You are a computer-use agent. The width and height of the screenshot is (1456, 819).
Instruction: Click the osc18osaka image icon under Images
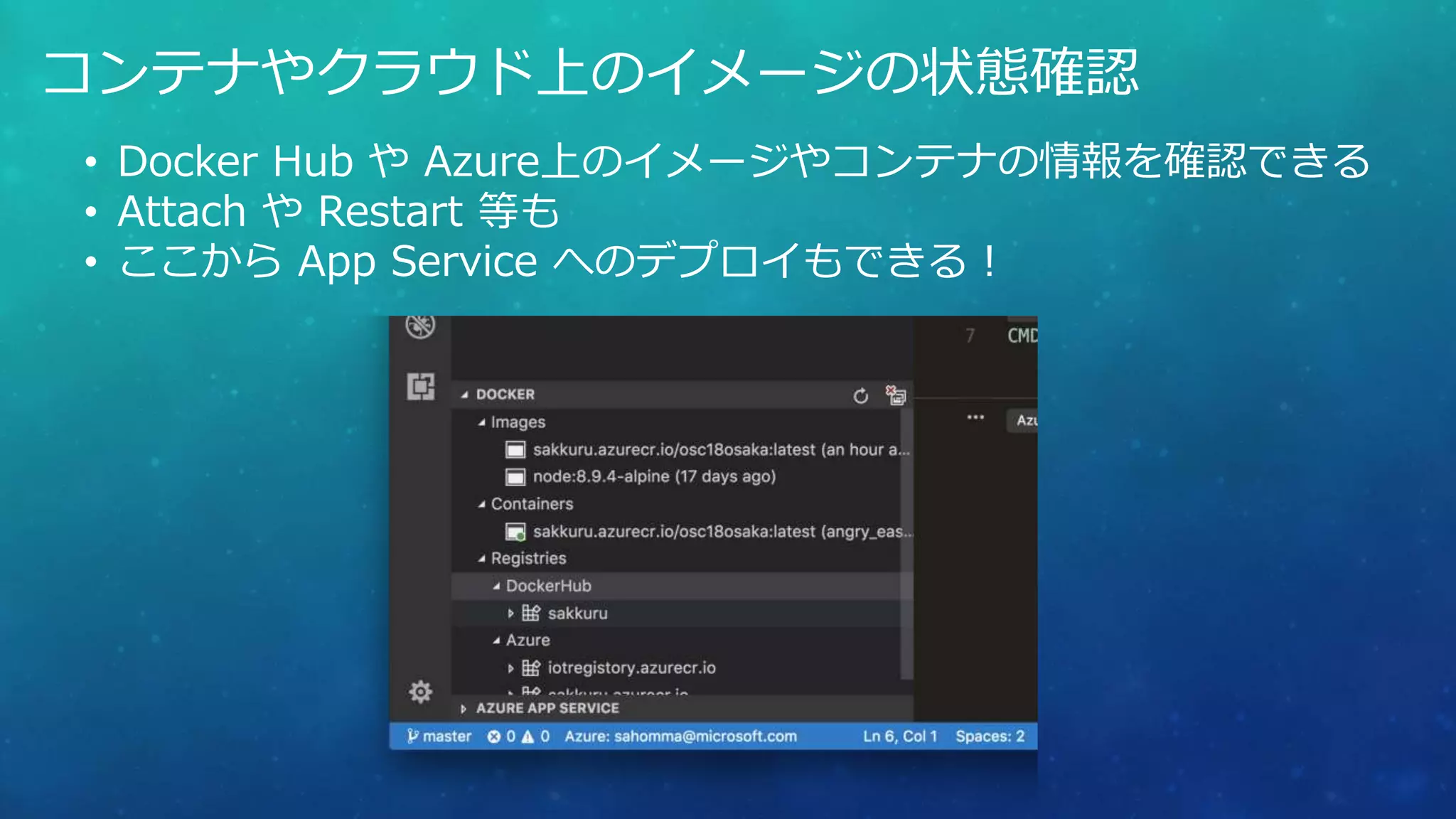click(515, 450)
